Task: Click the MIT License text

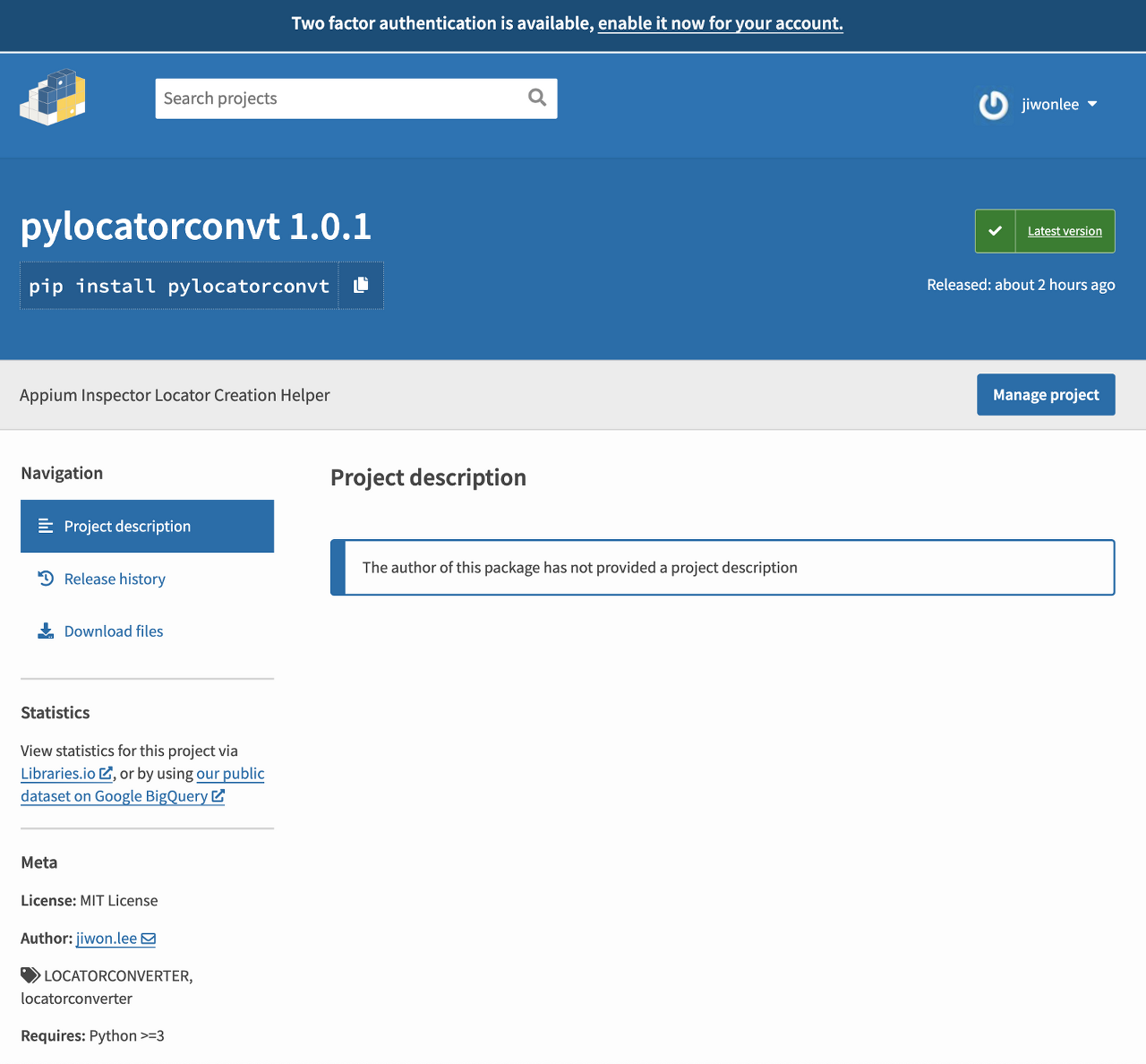Action: tap(118, 900)
